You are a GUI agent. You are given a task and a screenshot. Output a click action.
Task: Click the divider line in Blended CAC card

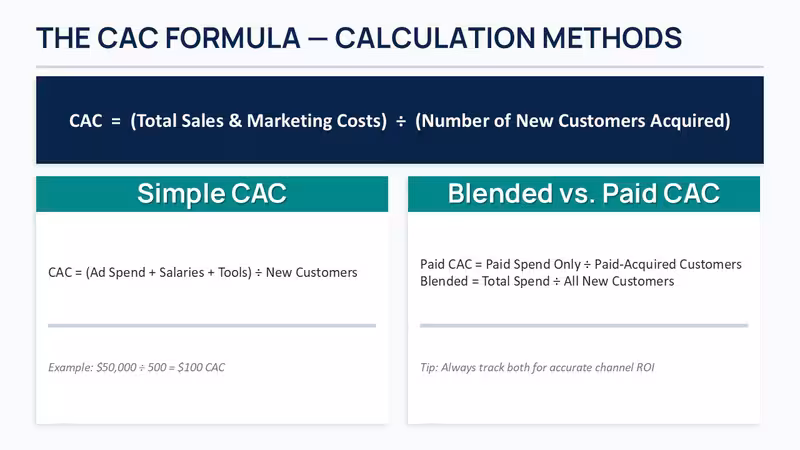[584, 325]
